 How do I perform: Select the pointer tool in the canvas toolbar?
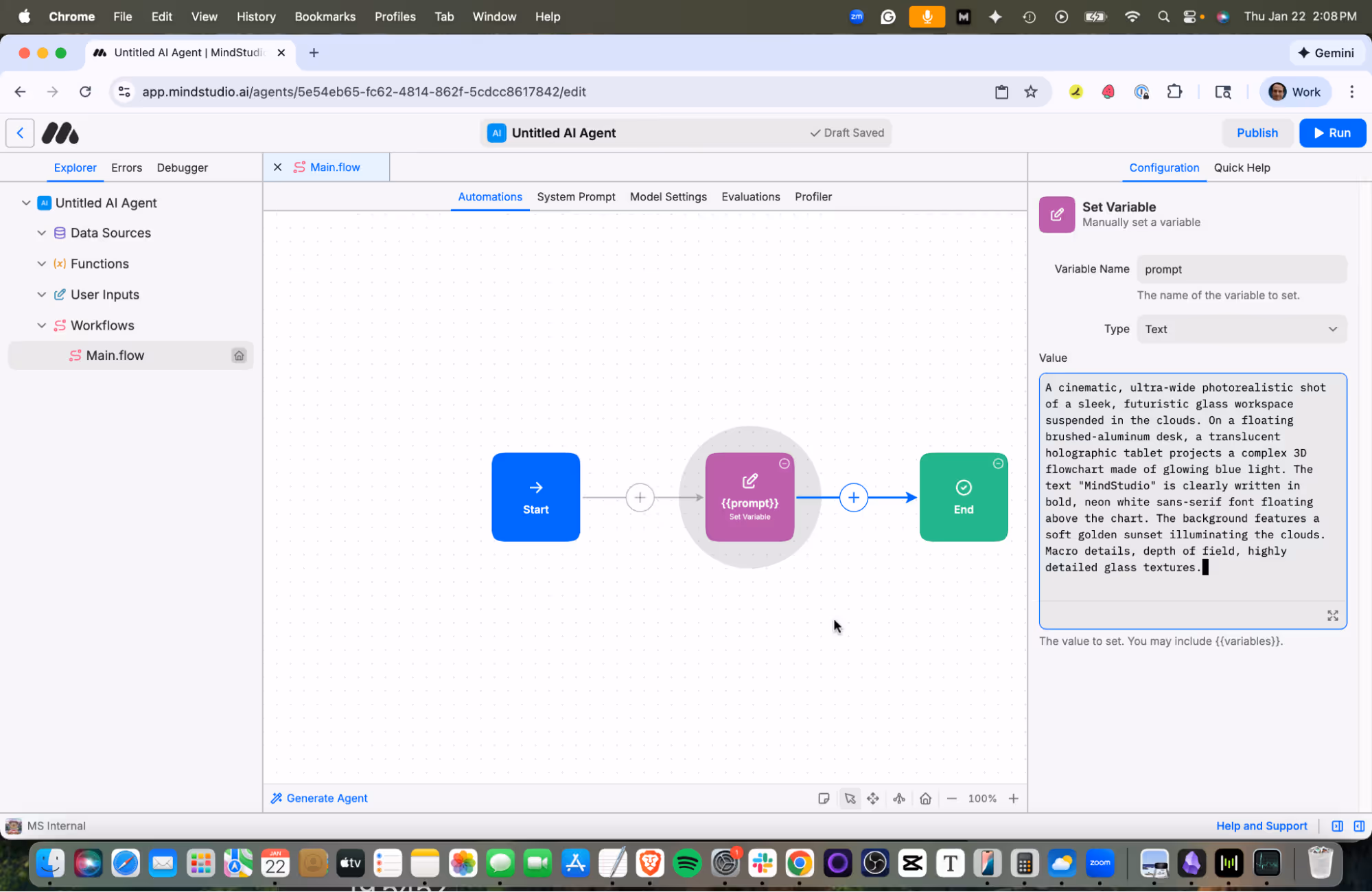(850, 798)
